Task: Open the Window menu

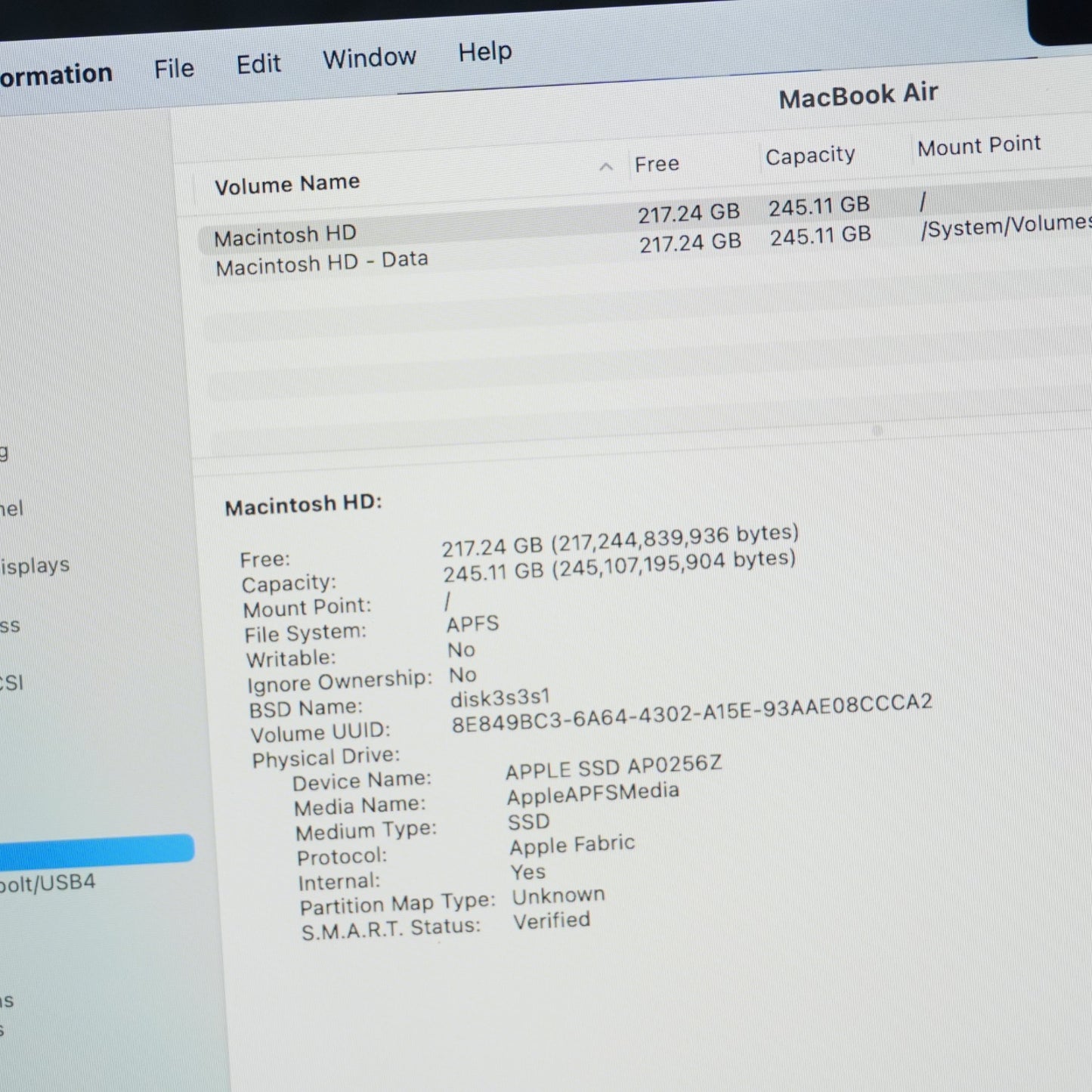Action: click(x=370, y=58)
